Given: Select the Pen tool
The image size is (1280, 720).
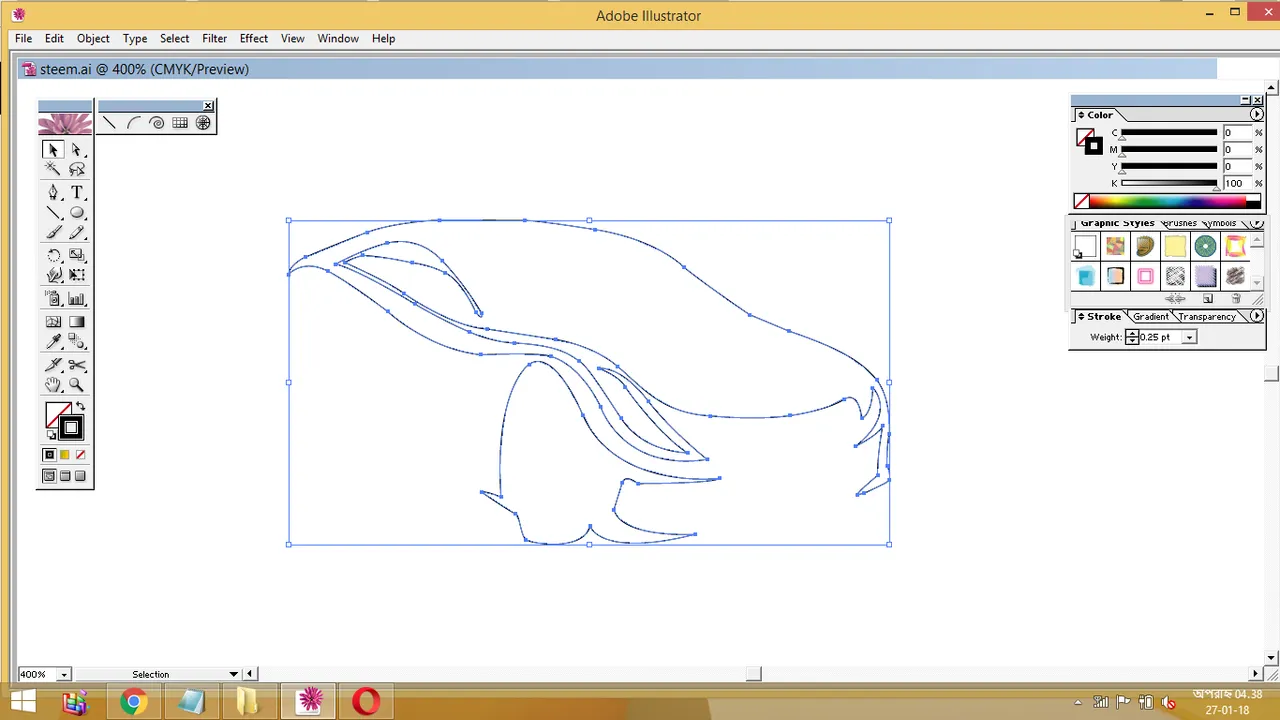Looking at the screenshot, I should [53, 192].
